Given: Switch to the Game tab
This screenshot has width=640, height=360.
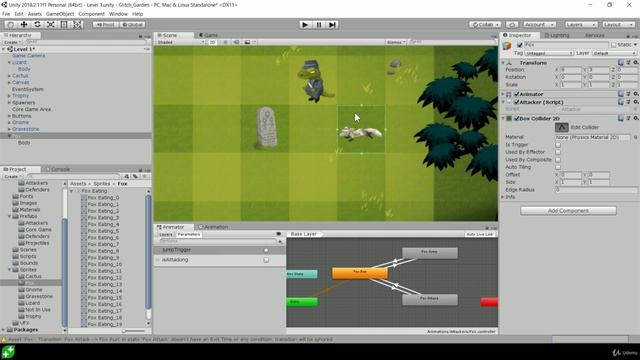Looking at the screenshot, I should 208,35.
